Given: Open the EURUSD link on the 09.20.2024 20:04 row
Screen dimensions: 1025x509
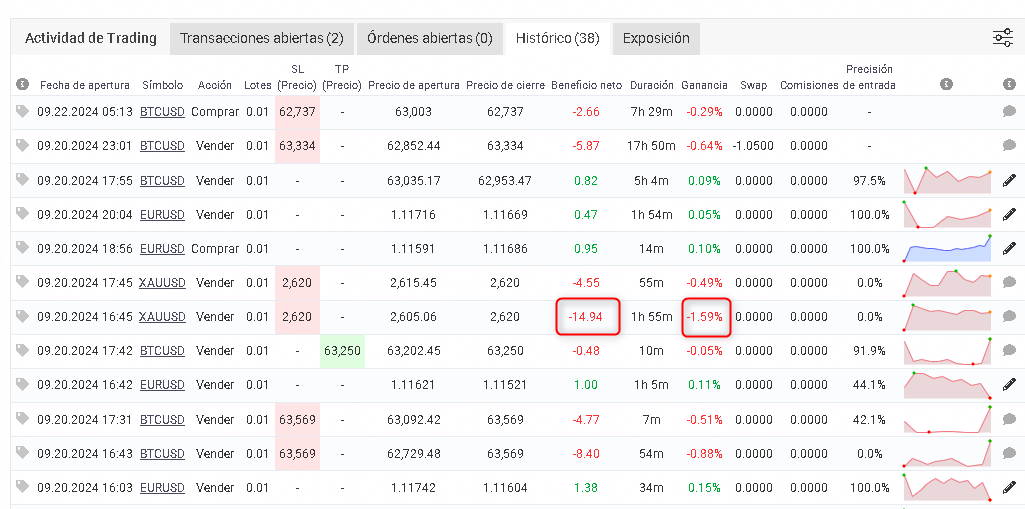Looking at the screenshot, I should pos(162,214).
